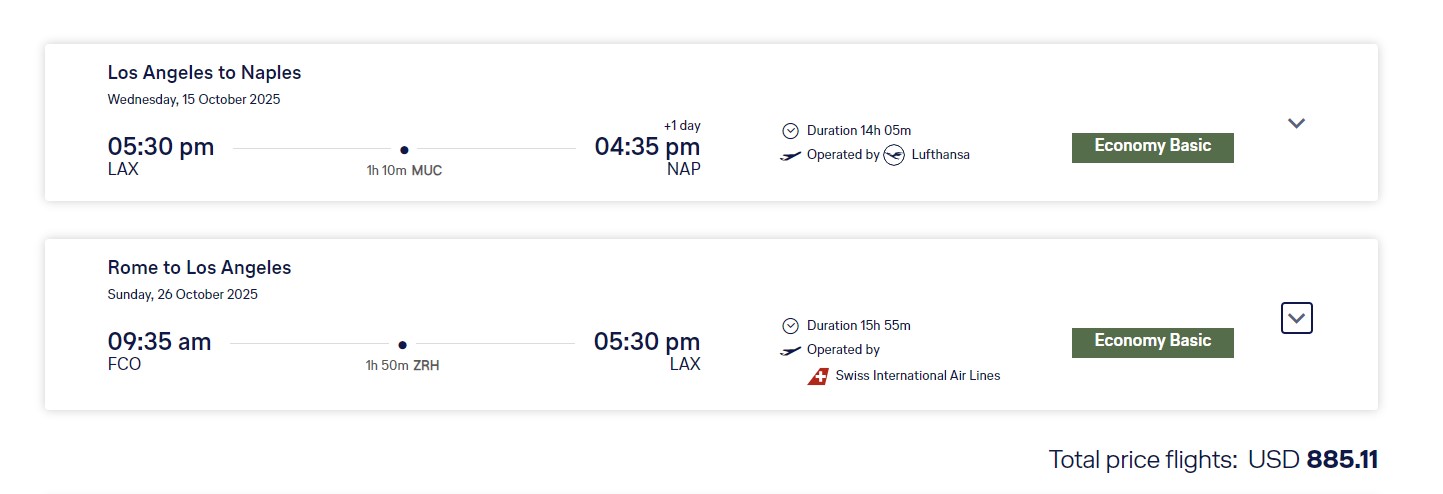Click the Swiss International Air Lines logo
Viewport: 1443px width, 494px height.
[818, 376]
